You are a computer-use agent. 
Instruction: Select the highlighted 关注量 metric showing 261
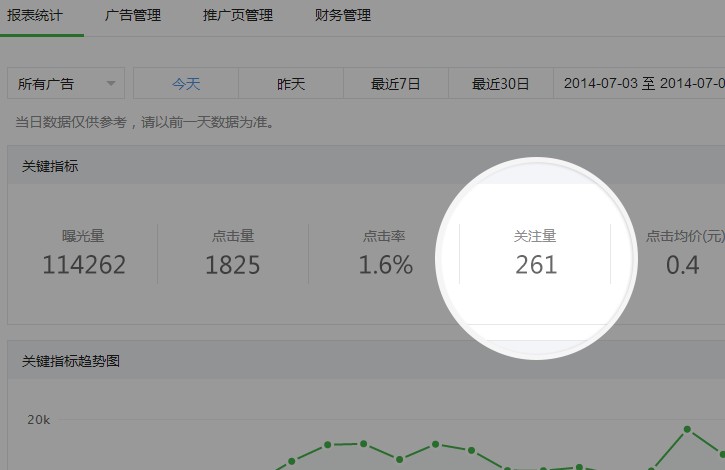(x=536, y=253)
